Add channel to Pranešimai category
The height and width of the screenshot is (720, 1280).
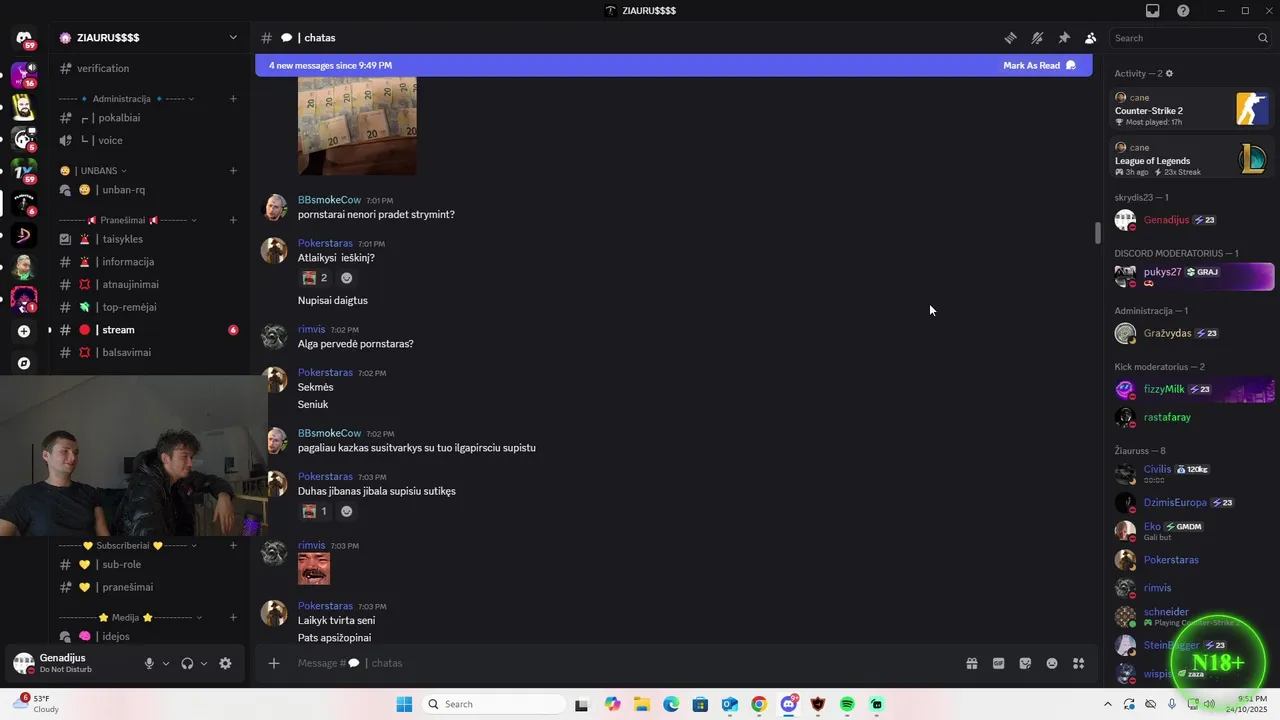click(233, 220)
